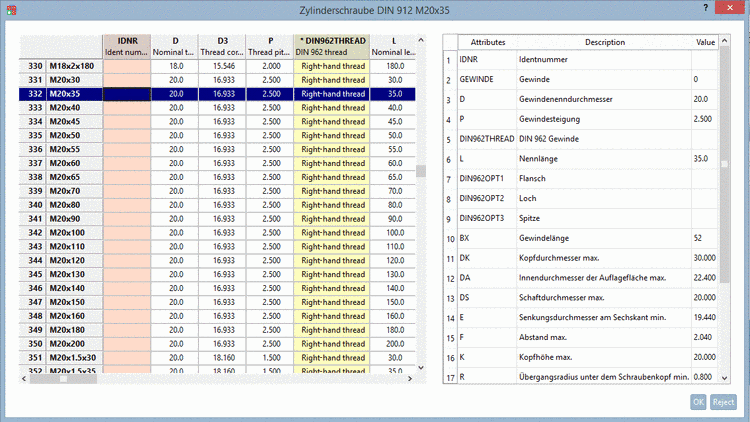Click the IDNR column header
The height and width of the screenshot is (422, 750).
pyautogui.click(x=127, y=45)
